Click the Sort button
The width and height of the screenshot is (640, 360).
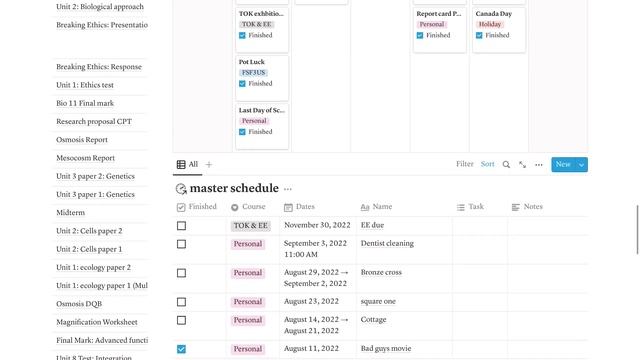click(x=487, y=164)
